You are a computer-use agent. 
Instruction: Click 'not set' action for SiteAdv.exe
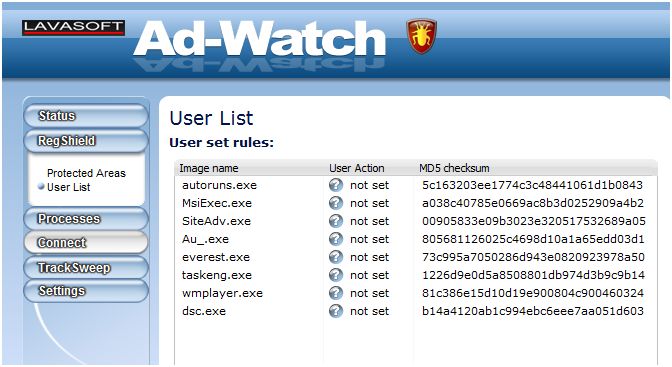click(x=369, y=221)
